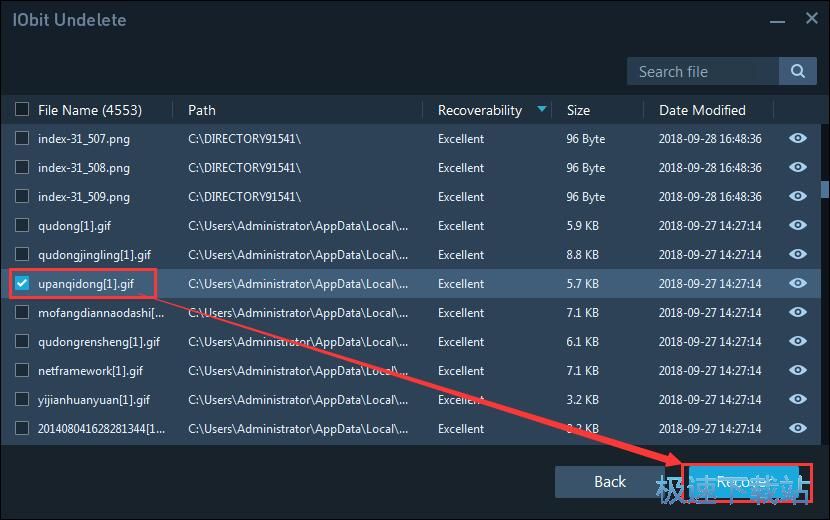Click eye icon for upanqidong[1].gif row
Image resolution: width=830 pixels, height=520 pixels.
798,284
